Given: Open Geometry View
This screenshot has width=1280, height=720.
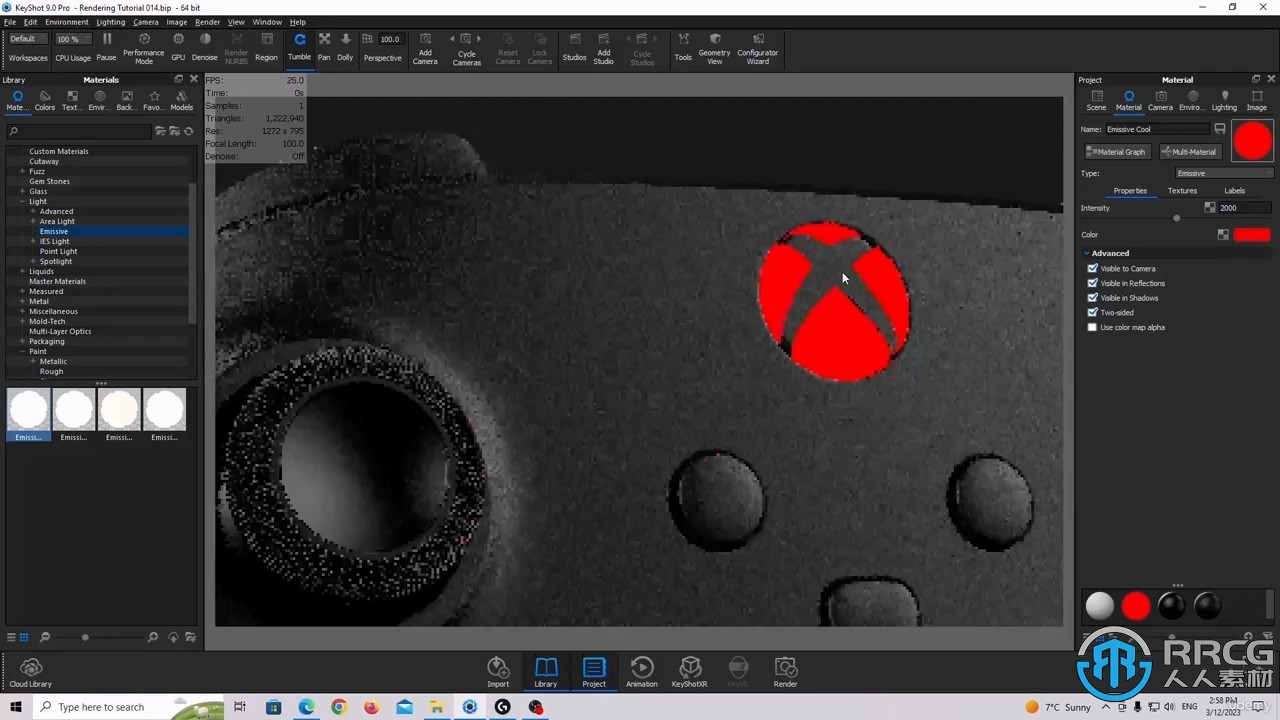Looking at the screenshot, I should coord(714,48).
